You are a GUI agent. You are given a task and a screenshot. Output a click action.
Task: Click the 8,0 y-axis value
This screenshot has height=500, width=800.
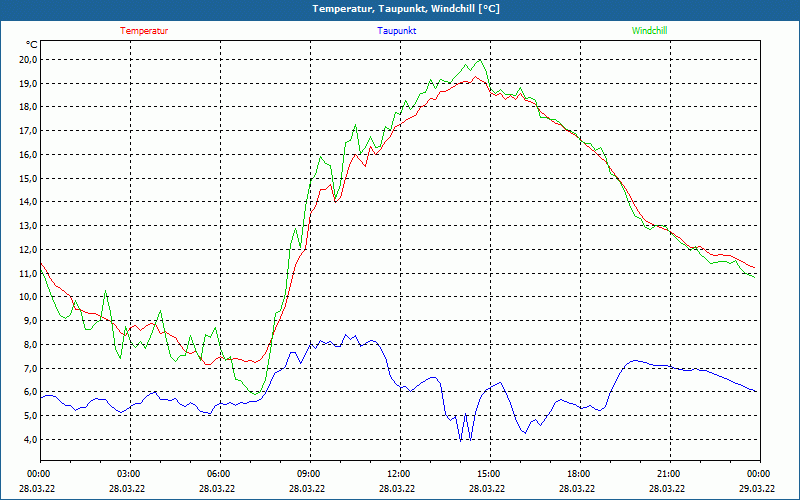click(x=30, y=344)
